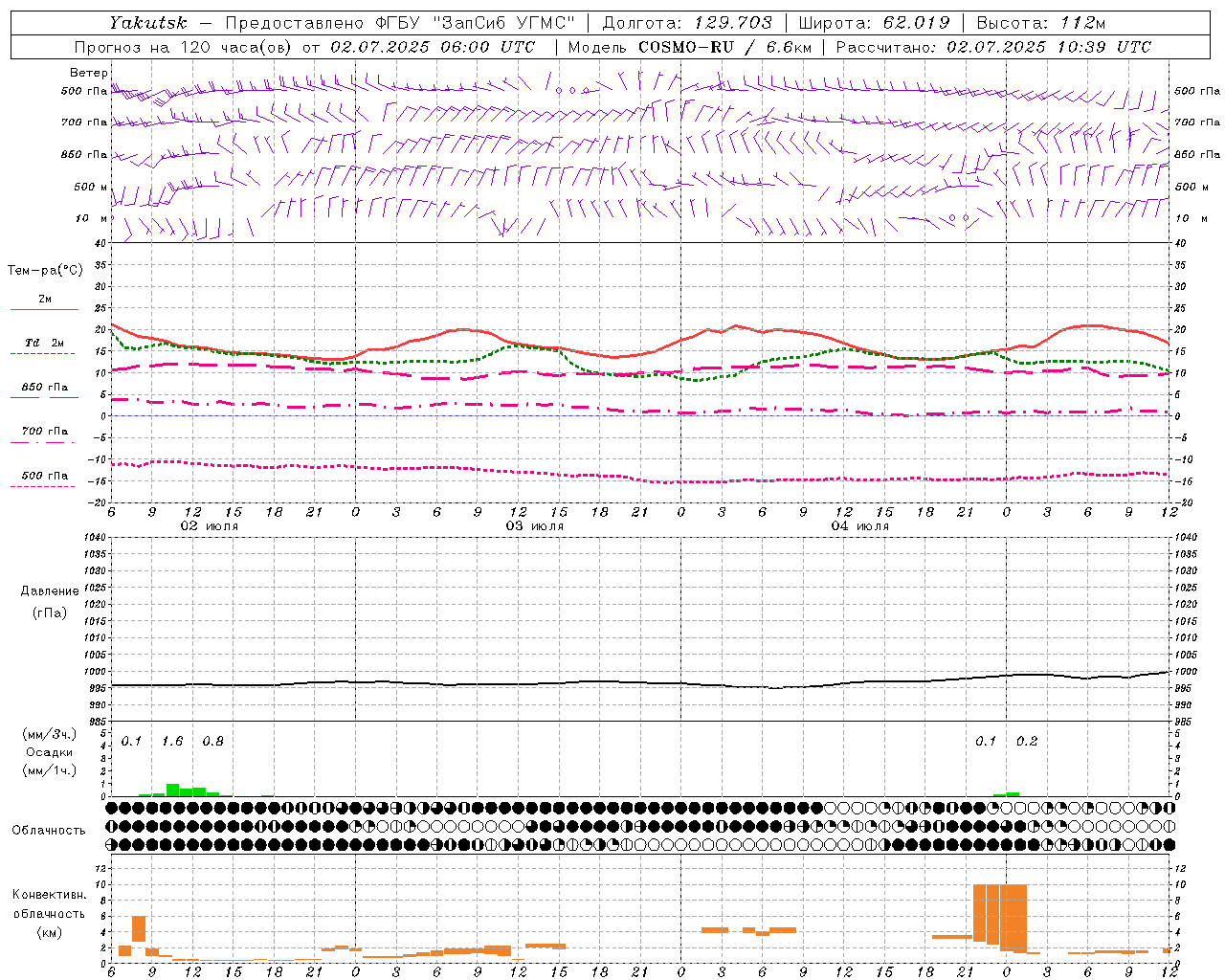This screenshot has width=1225, height=980.
Task: Click the Тем-ра(°C) axis title
Action: [45, 271]
